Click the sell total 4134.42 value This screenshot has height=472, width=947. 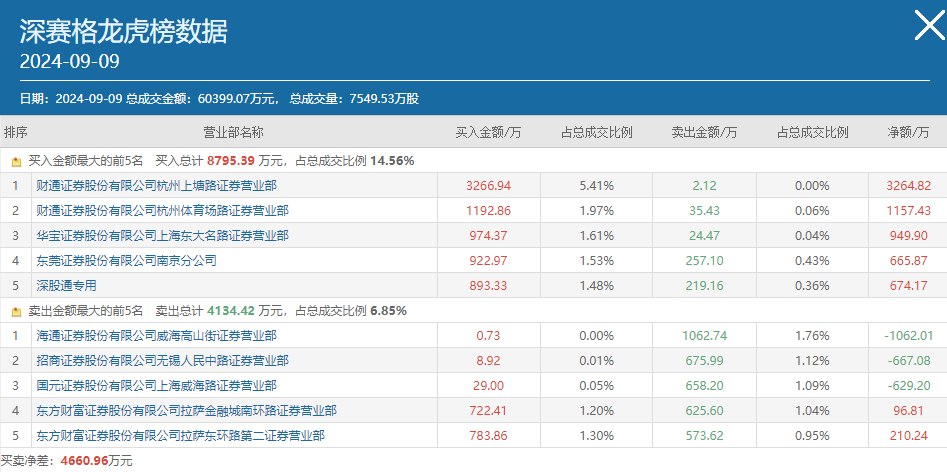point(231,311)
